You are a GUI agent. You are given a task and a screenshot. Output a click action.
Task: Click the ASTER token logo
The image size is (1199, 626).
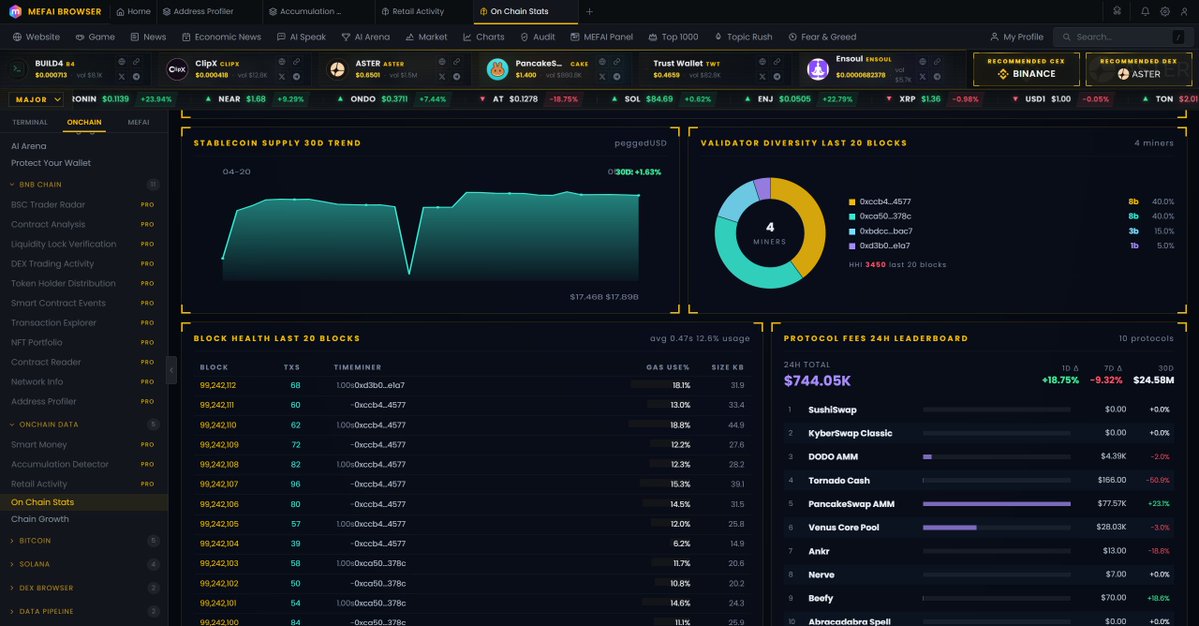coord(337,70)
